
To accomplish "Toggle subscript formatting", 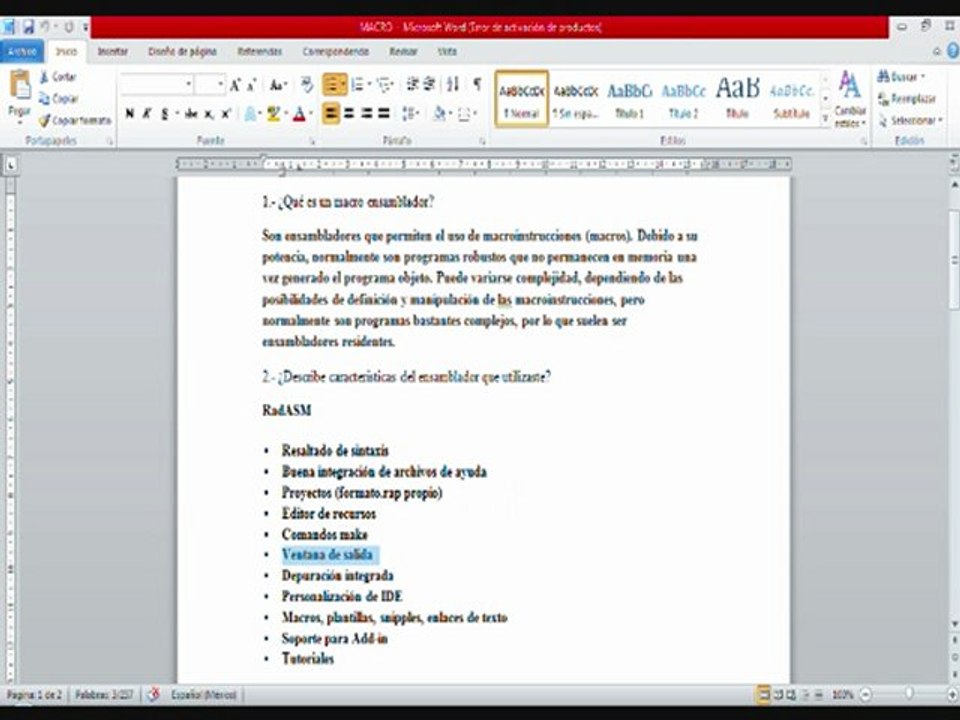I will 209,114.
